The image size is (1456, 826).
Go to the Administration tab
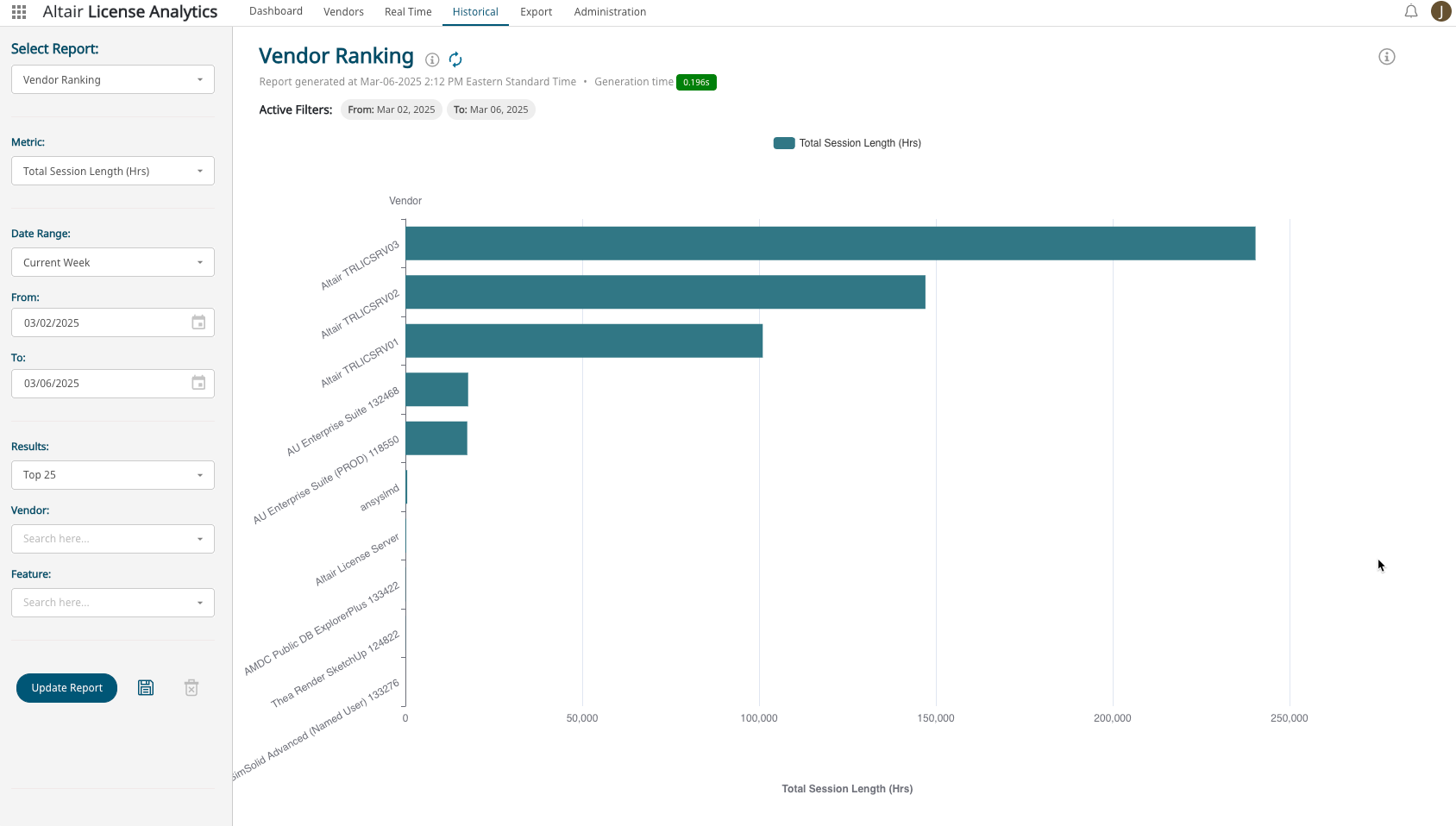(609, 12)
